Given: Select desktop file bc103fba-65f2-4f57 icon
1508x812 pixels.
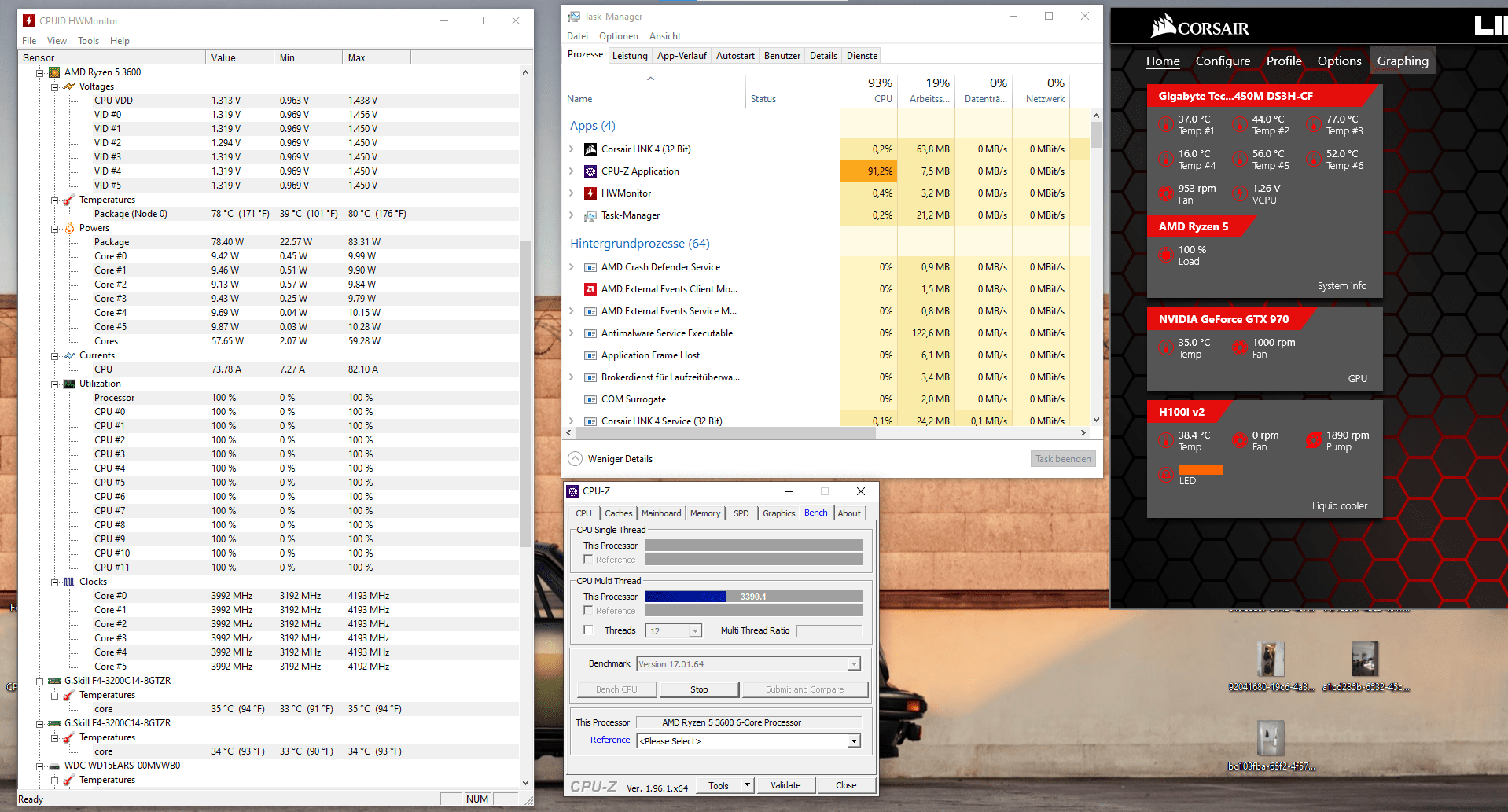Looking at the screenshot, I should point(1270,738).
